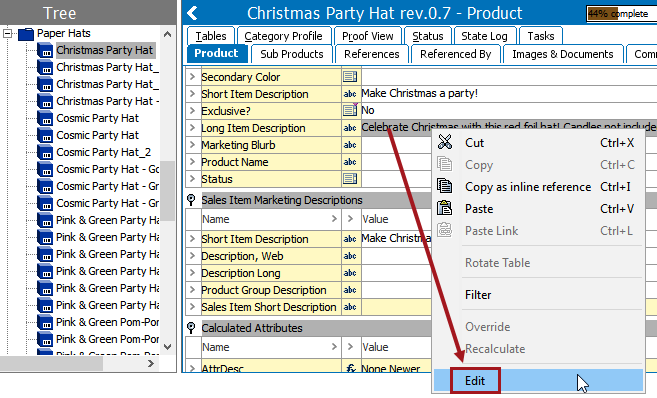Image resolution: width=657 pixels, height=398 pixels.
Task: Choose Cut from the context menu
Action: coord(538,143)
